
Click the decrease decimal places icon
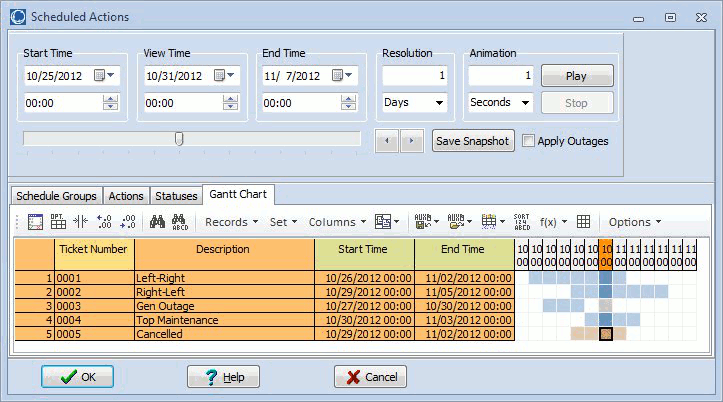pos(128,222)
